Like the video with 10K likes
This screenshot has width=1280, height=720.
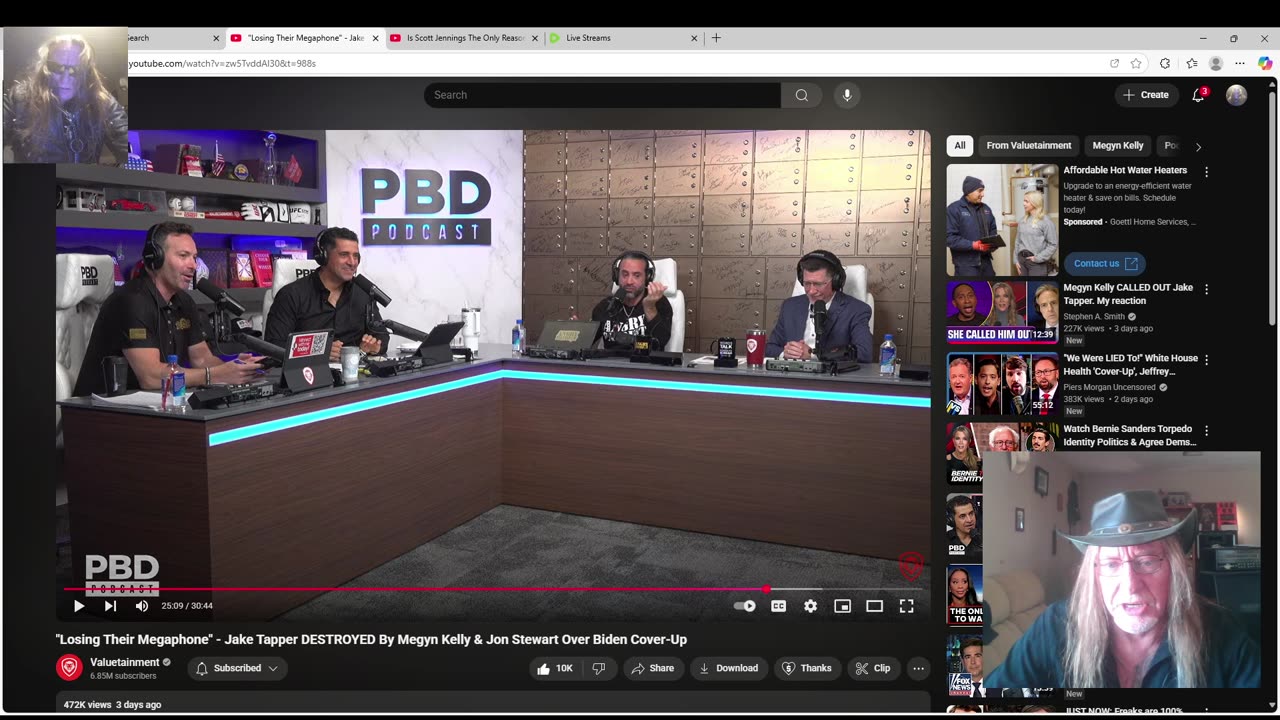click(555, 668)
